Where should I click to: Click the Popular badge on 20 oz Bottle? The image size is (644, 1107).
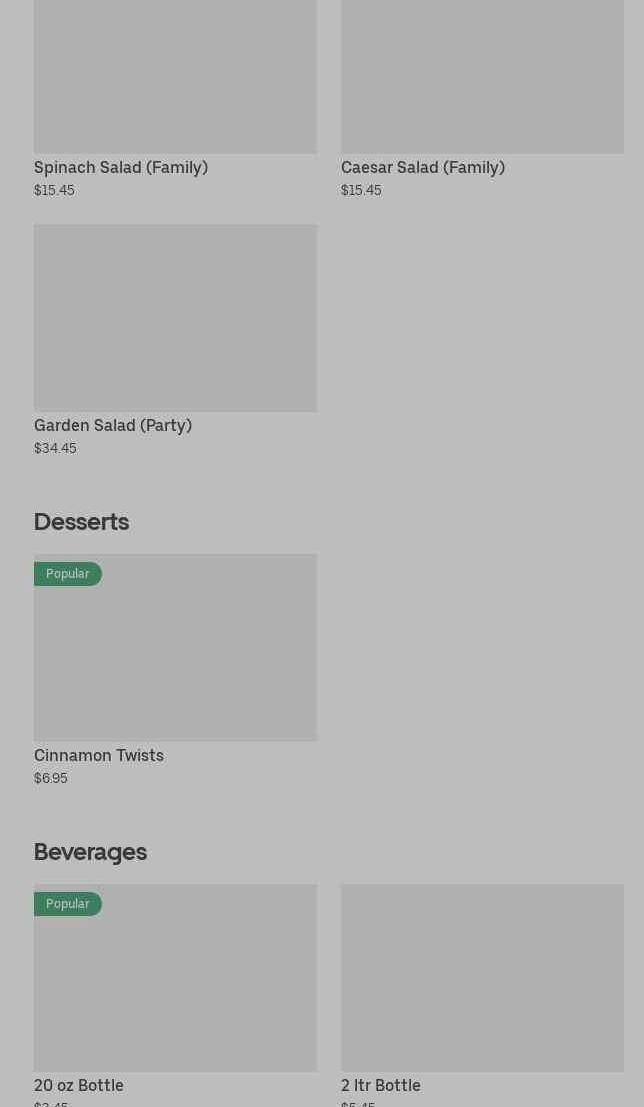(67, 904)
